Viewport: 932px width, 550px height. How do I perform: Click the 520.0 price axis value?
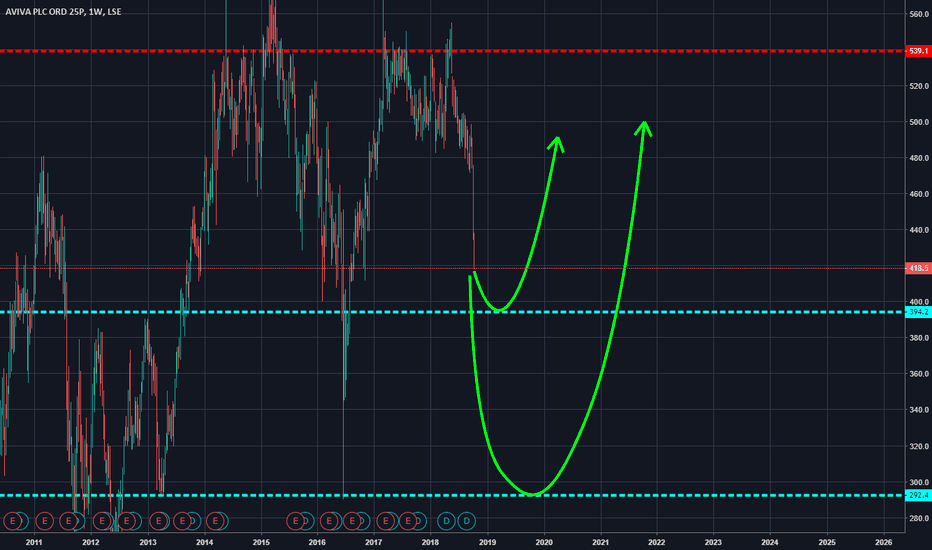click(x=919, y=86)
